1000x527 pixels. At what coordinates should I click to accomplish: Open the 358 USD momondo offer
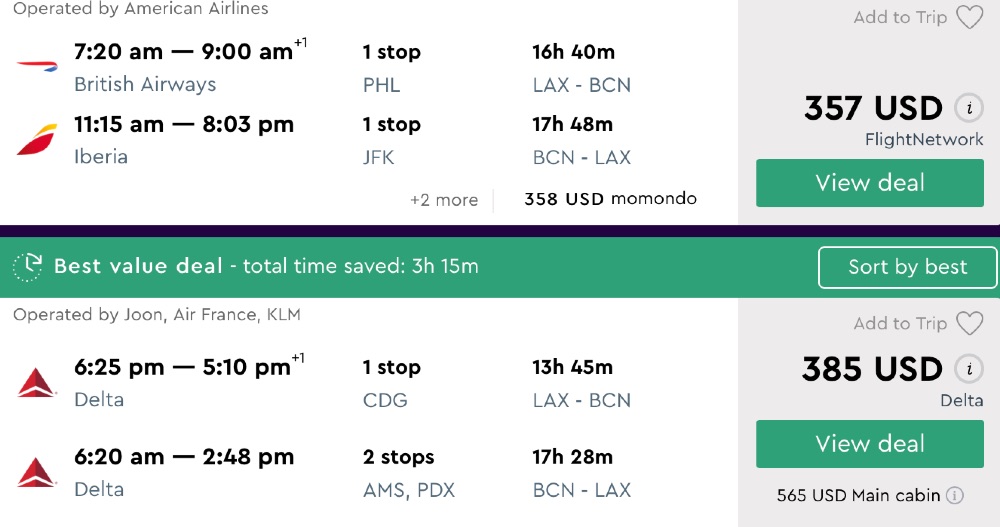(x=610, y=199)
